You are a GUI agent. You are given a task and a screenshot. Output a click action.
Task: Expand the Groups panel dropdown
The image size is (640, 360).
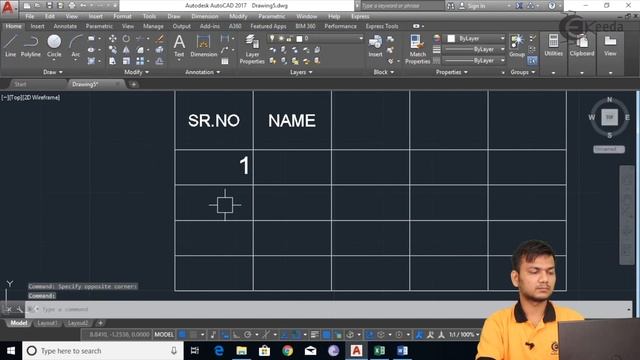pyautogui.click(x=522, y=72)
